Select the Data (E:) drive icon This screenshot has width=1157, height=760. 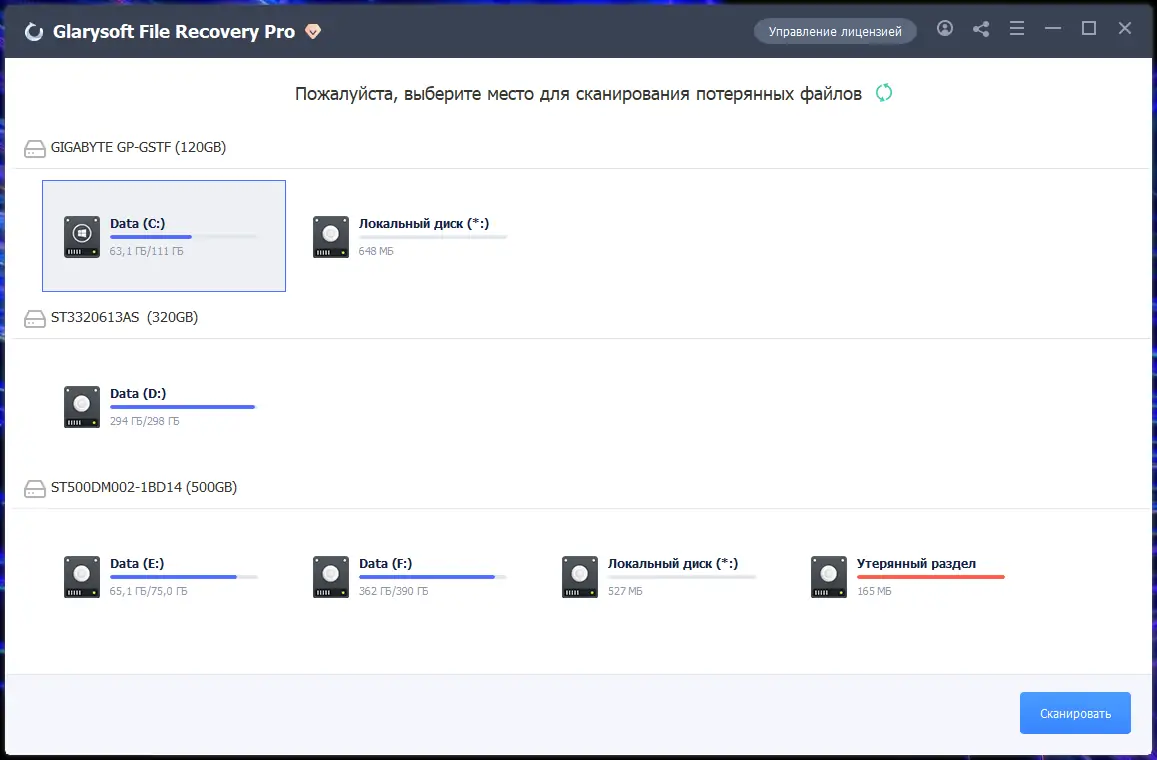pos(82,576)
